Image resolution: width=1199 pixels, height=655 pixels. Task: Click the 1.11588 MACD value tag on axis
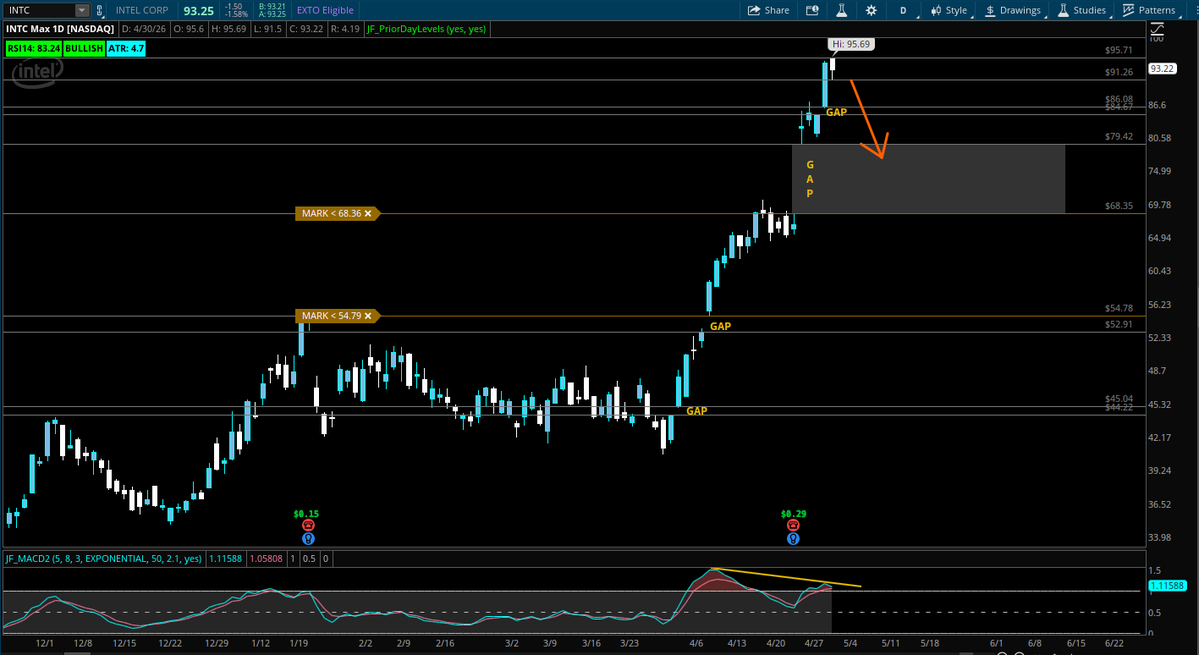pos(1168,586)
